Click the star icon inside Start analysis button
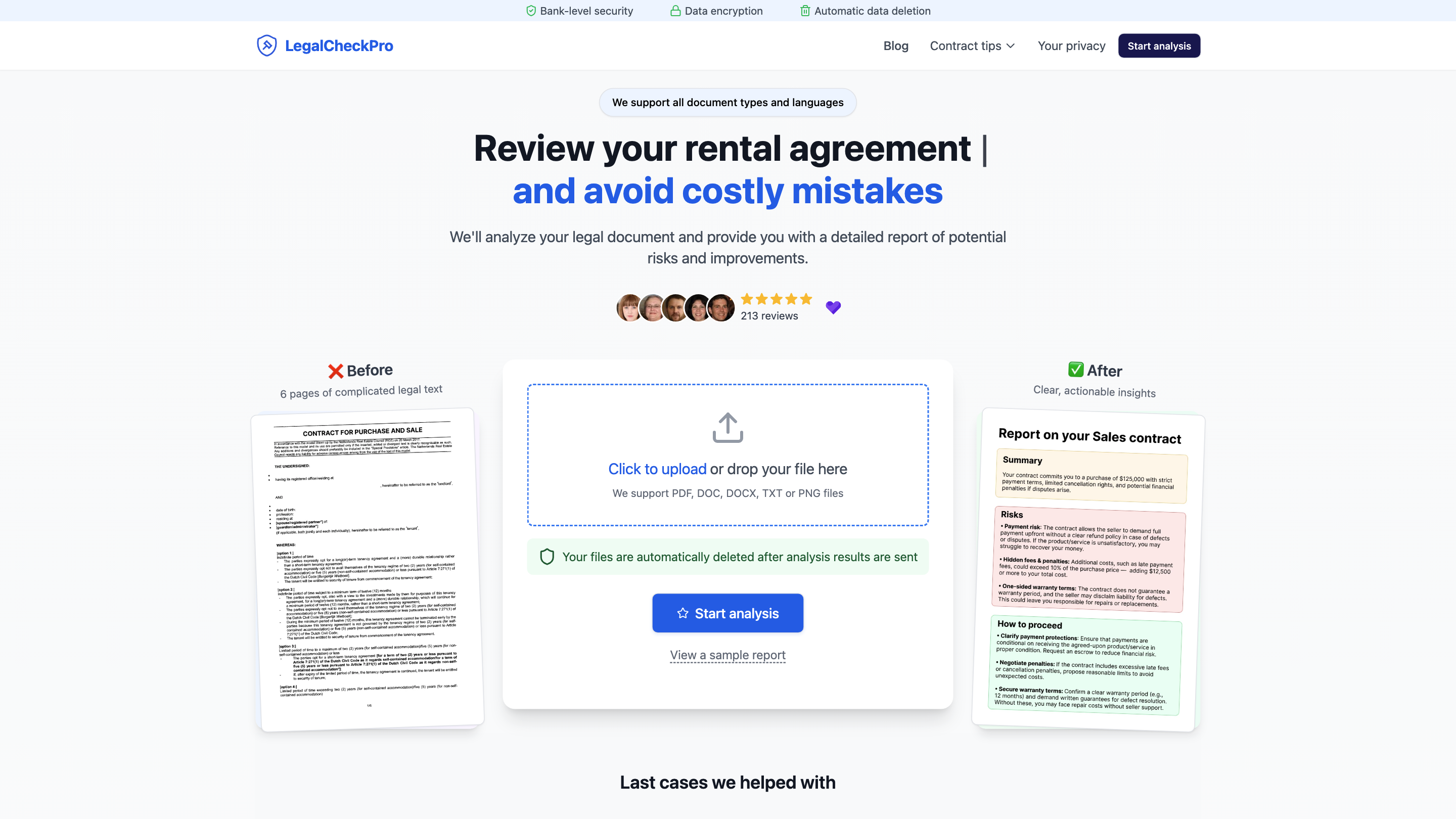1456x819 pixels. [x=682, y=613]
